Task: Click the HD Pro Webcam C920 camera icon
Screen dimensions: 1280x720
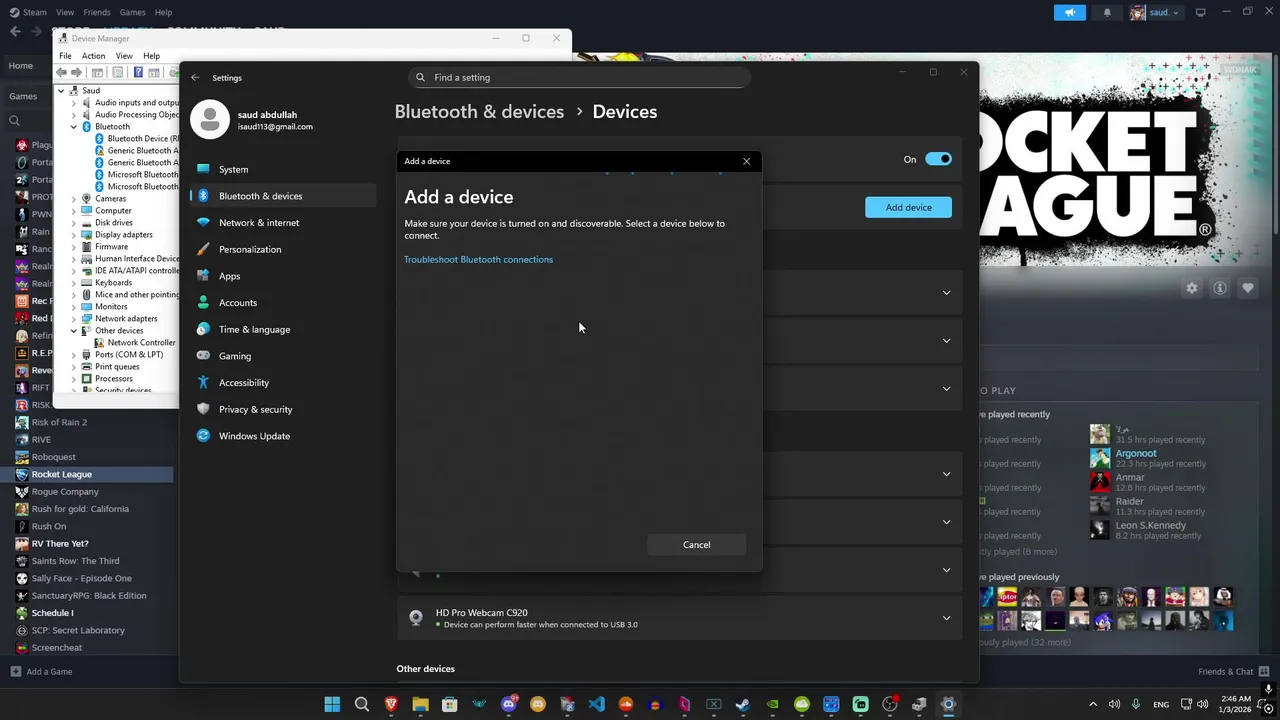Action: click(x=416, y=618)
